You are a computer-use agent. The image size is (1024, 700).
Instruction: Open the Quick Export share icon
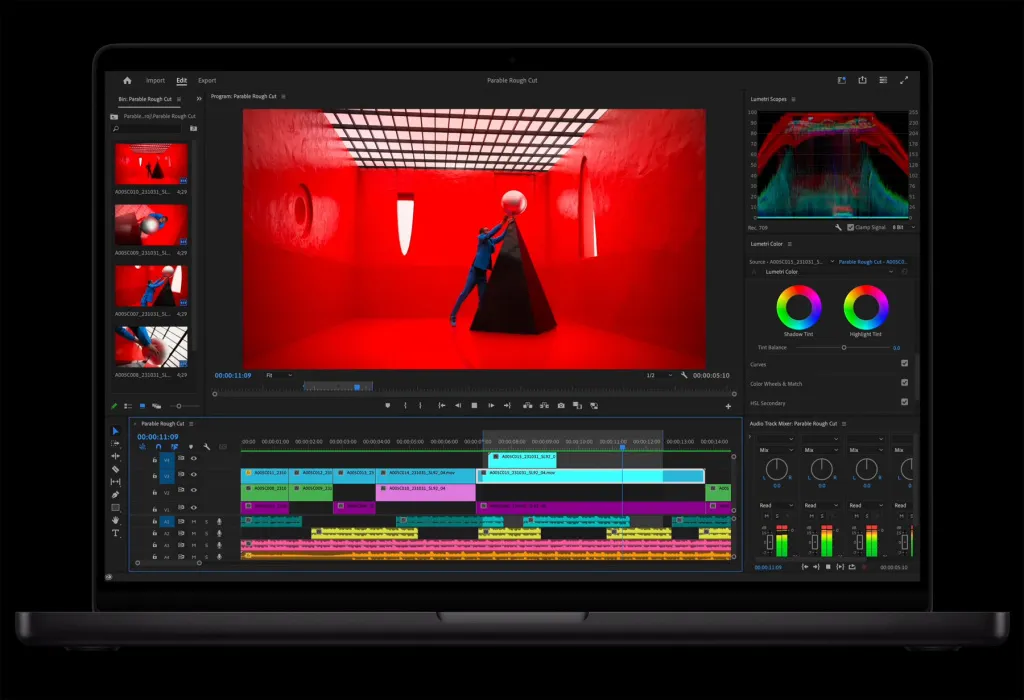[862, 80]
